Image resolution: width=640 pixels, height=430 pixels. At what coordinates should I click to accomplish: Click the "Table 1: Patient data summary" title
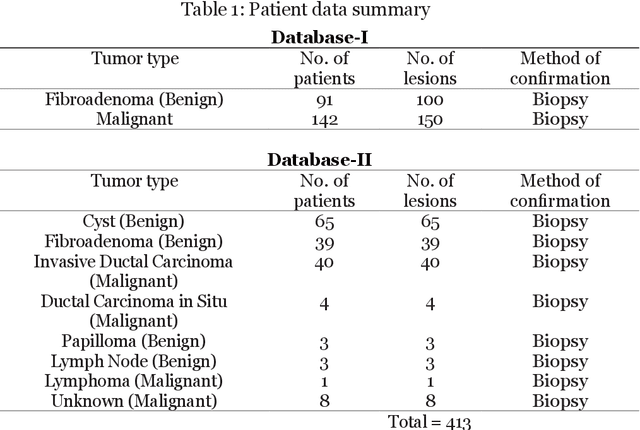click(319, 11)
